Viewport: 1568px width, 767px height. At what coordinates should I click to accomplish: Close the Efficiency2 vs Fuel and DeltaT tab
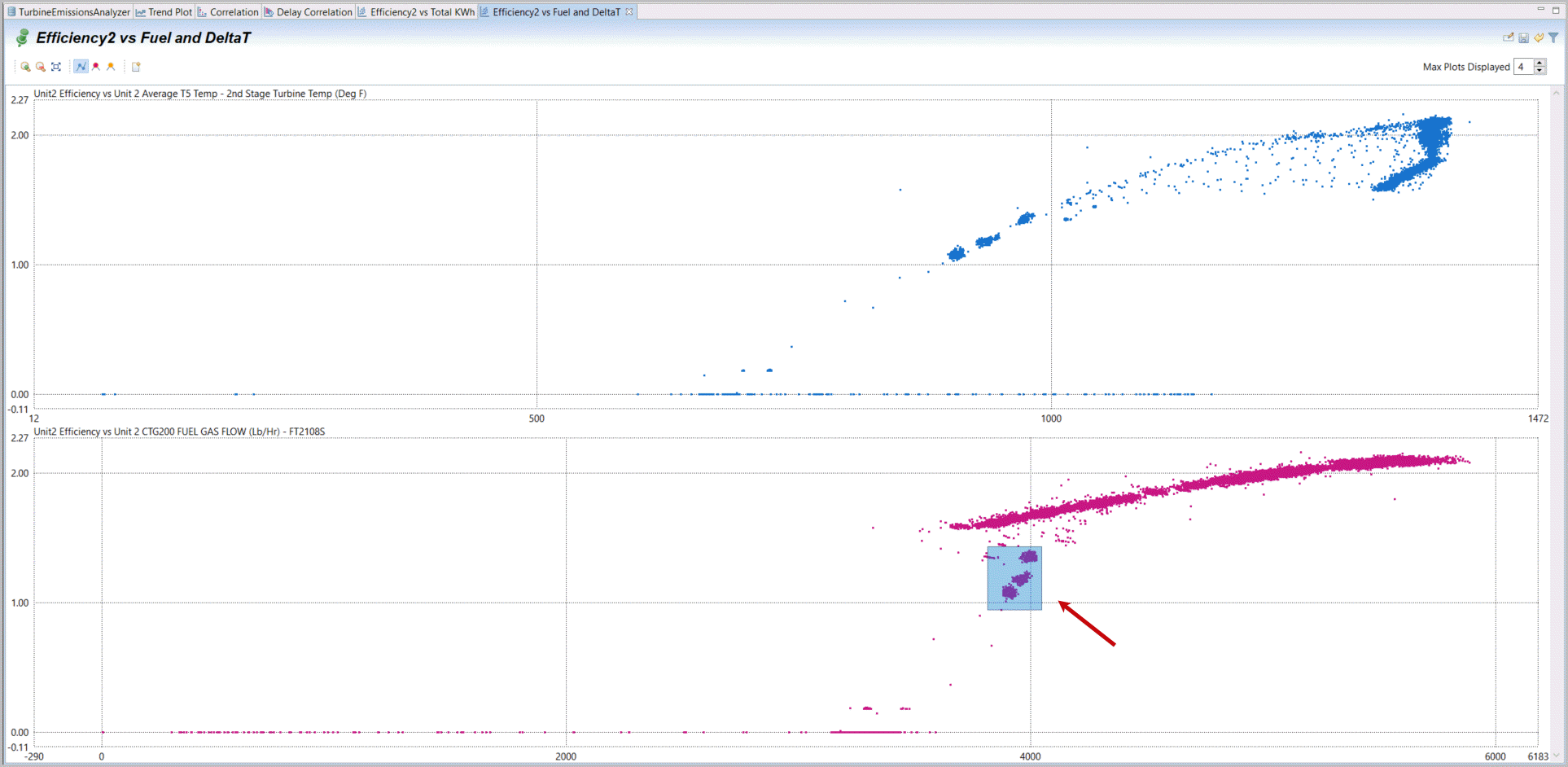tap(629, 12)
